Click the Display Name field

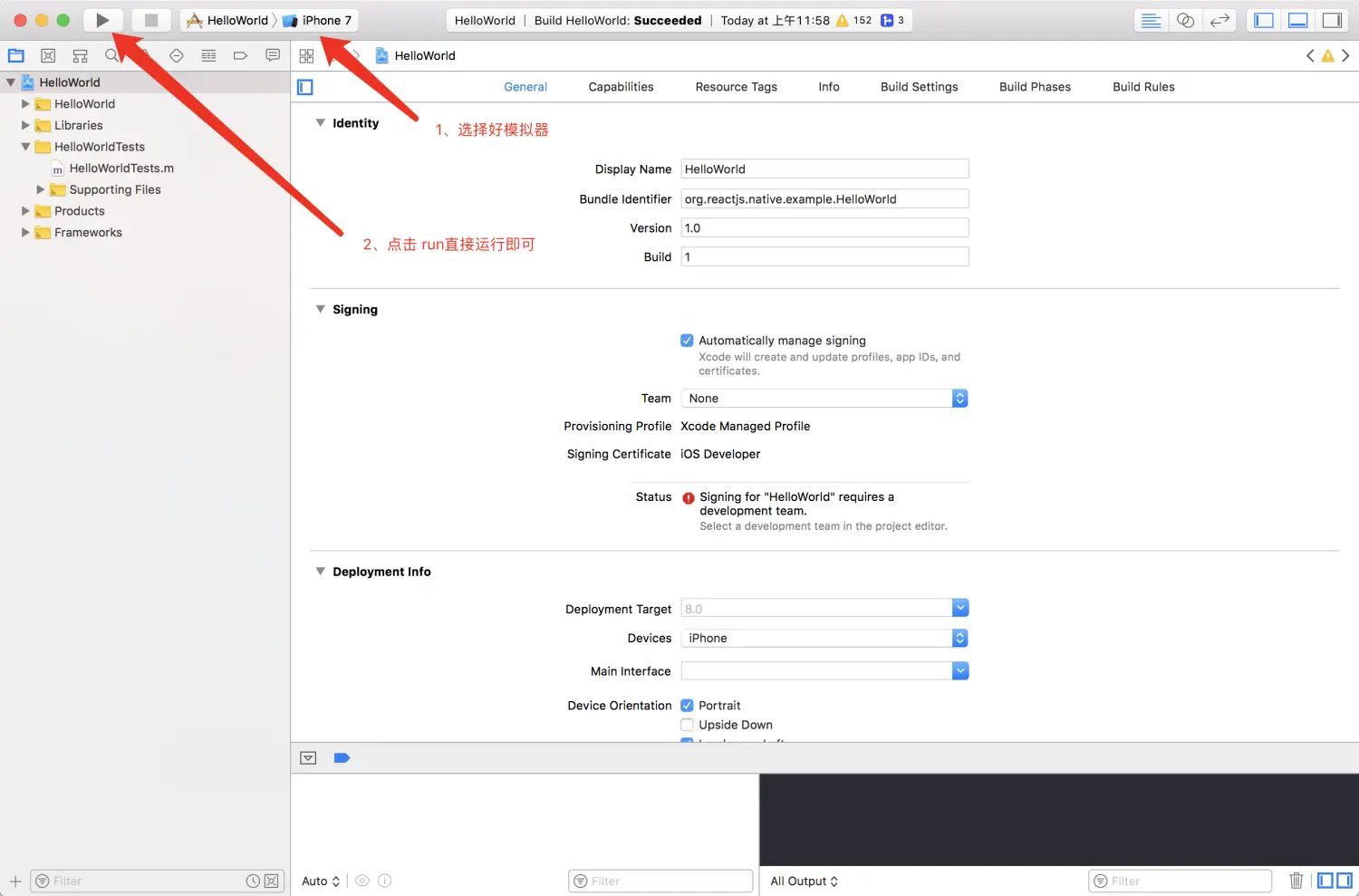pos(824,169)
